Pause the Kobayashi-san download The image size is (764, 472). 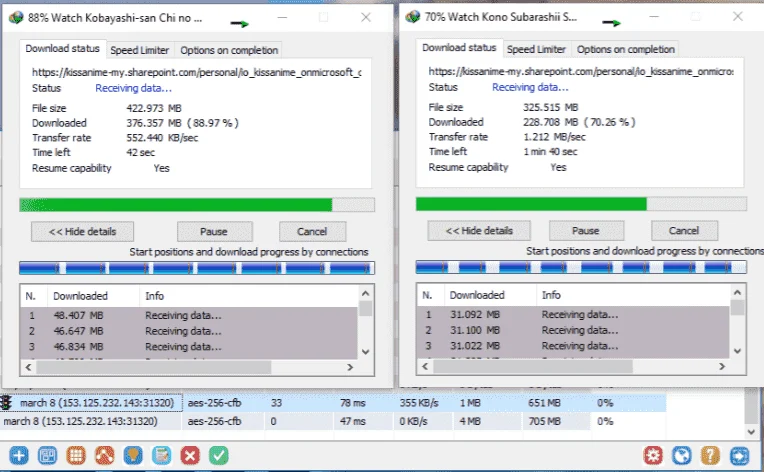(214, 232)
